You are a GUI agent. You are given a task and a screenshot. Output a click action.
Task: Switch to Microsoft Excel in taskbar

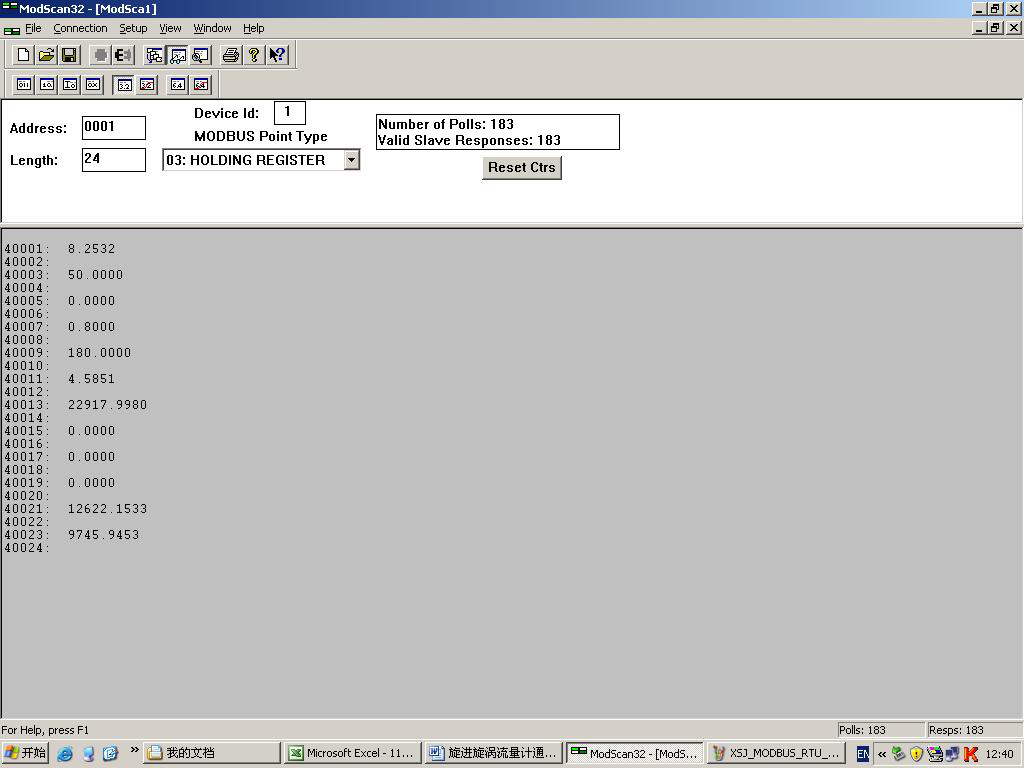coord(350,753)
